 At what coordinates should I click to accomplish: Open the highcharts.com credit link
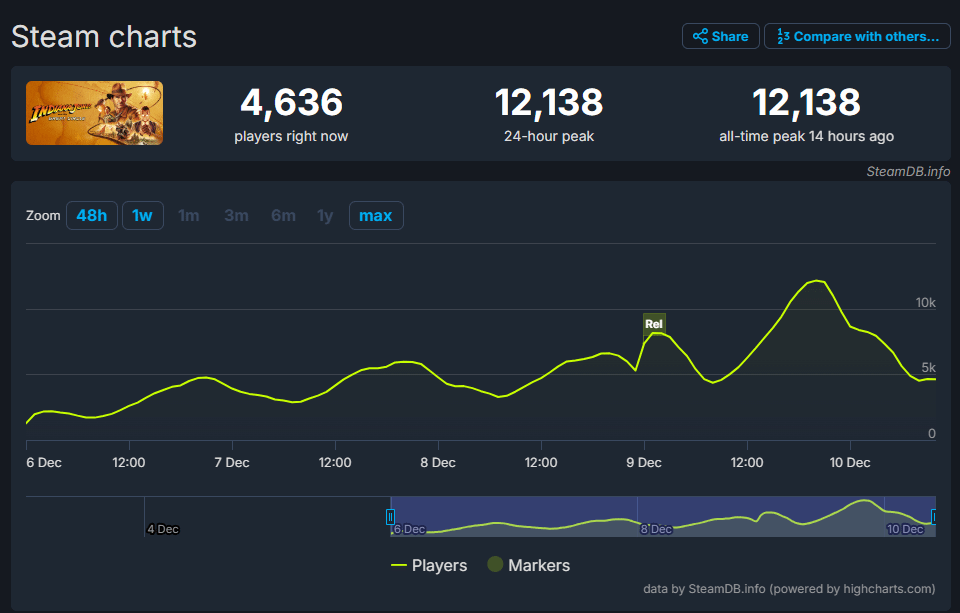[790, 589]
